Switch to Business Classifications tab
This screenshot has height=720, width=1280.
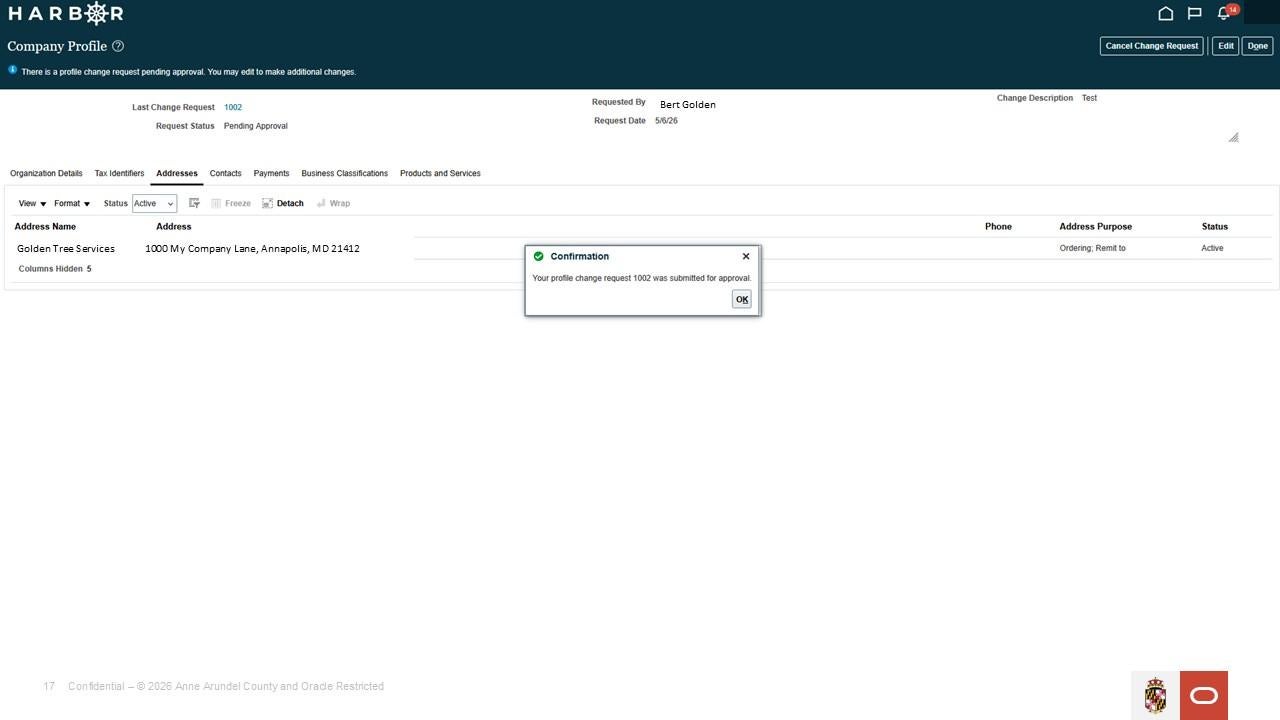pyautogui.click(x=344, y=173)
